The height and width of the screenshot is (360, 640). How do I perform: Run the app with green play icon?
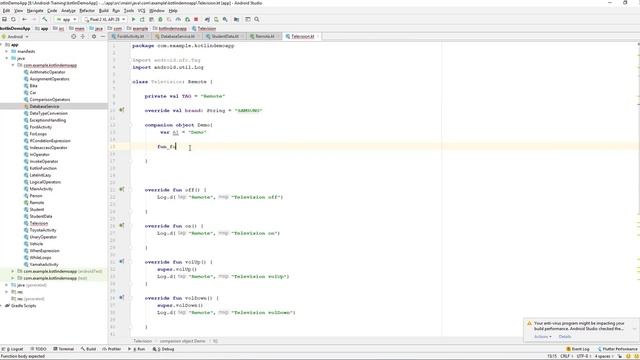[x=133, y=19]
